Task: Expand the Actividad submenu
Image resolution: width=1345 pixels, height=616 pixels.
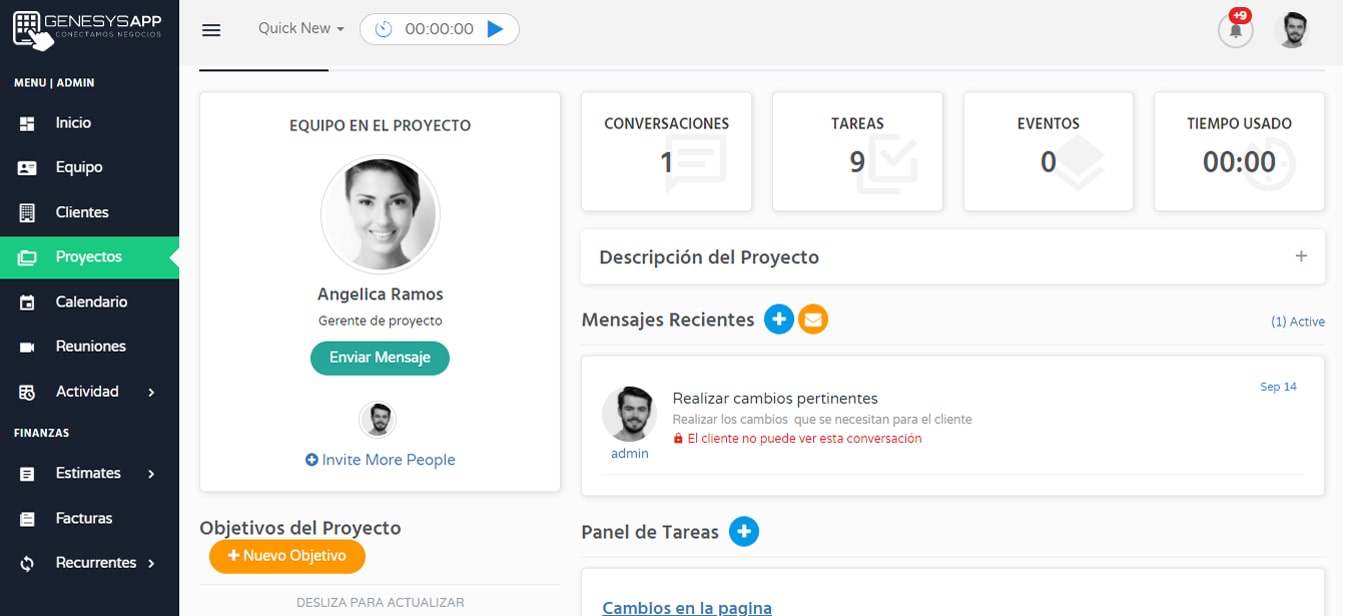Action: pyautogui.click(x=90, y=392)
